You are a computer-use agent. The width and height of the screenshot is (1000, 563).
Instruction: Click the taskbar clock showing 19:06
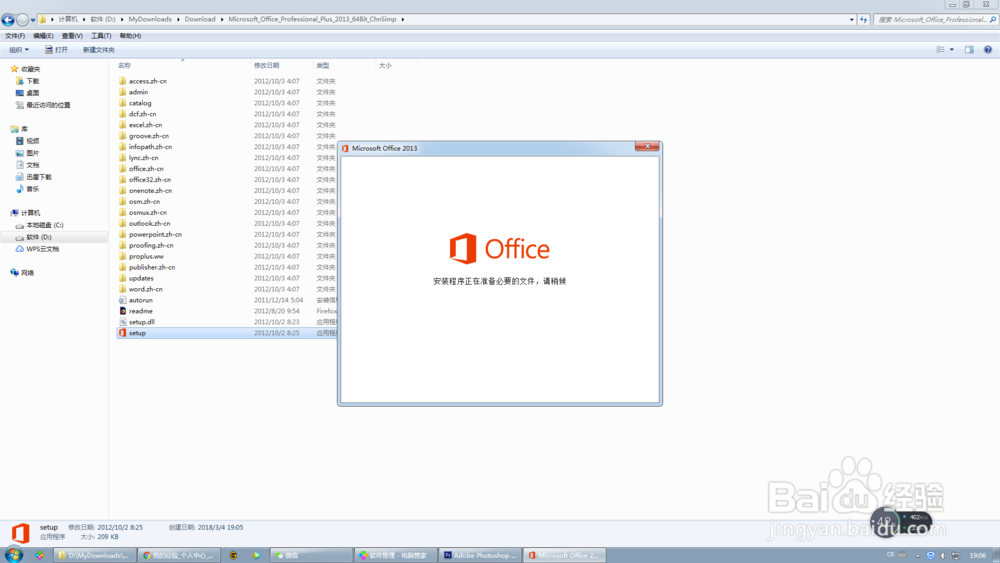point(978,555)
